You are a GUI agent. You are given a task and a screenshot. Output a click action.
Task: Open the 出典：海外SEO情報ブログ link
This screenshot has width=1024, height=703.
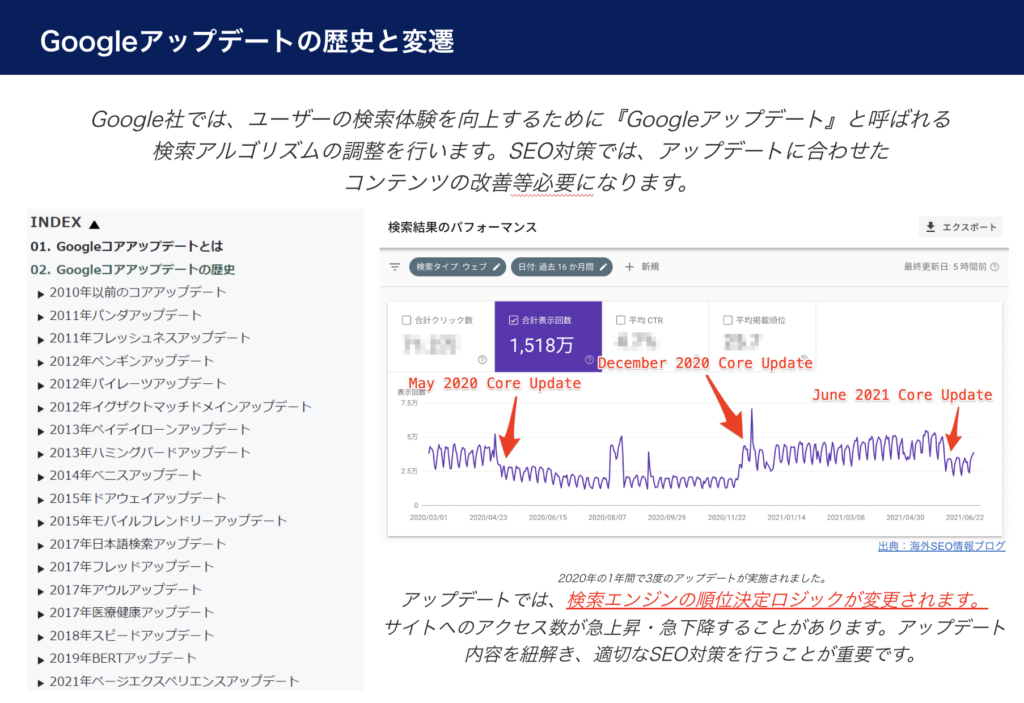(x=941, y=546)
